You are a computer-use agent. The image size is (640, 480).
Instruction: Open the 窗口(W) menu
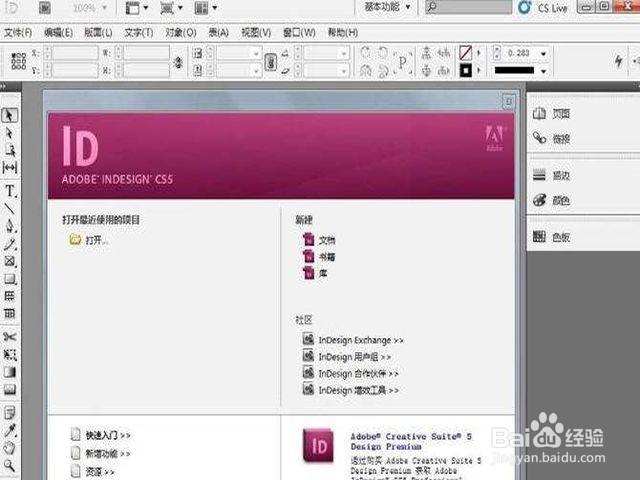(299, 33)
